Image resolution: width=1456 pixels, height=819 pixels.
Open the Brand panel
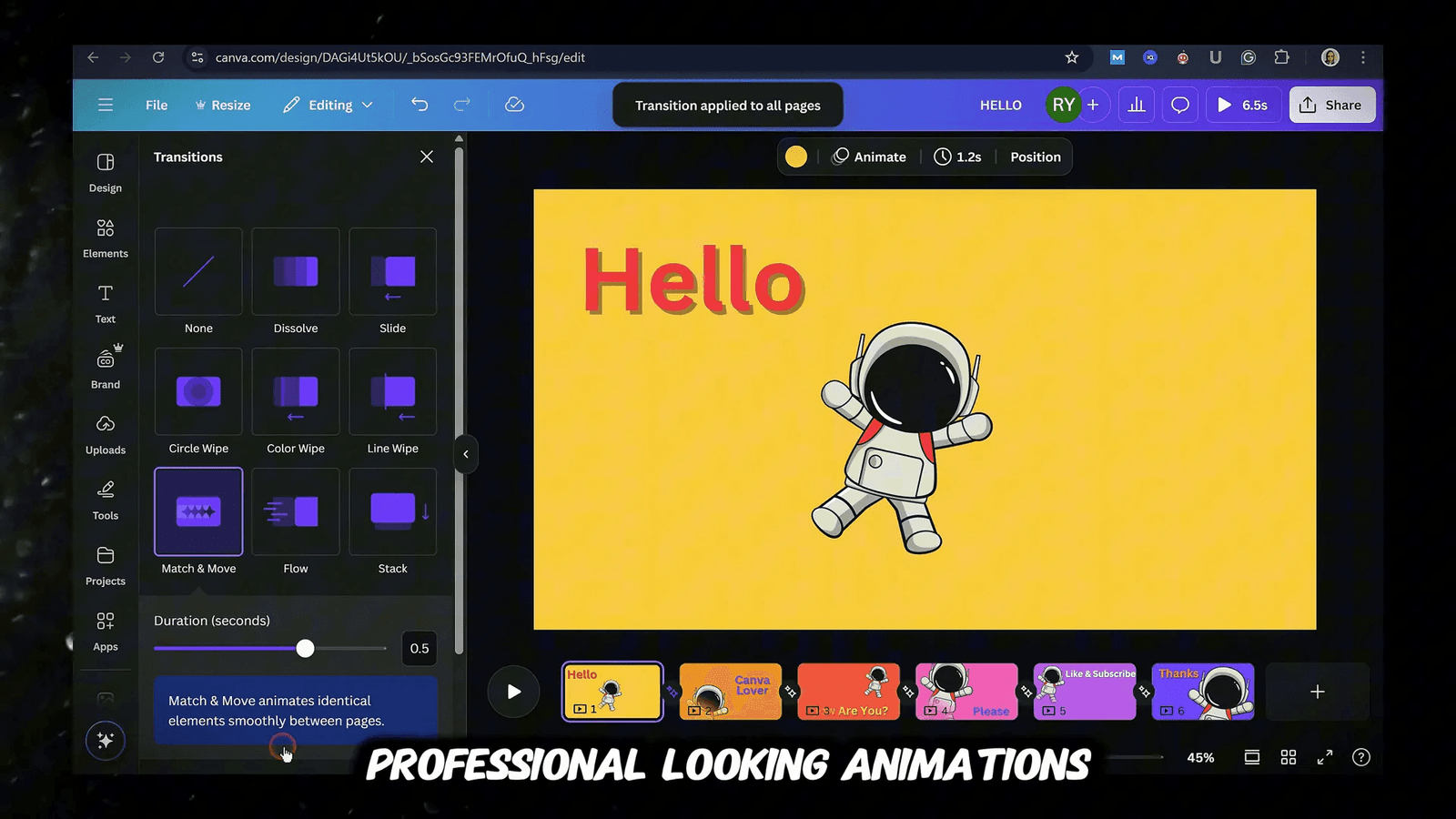105,366
